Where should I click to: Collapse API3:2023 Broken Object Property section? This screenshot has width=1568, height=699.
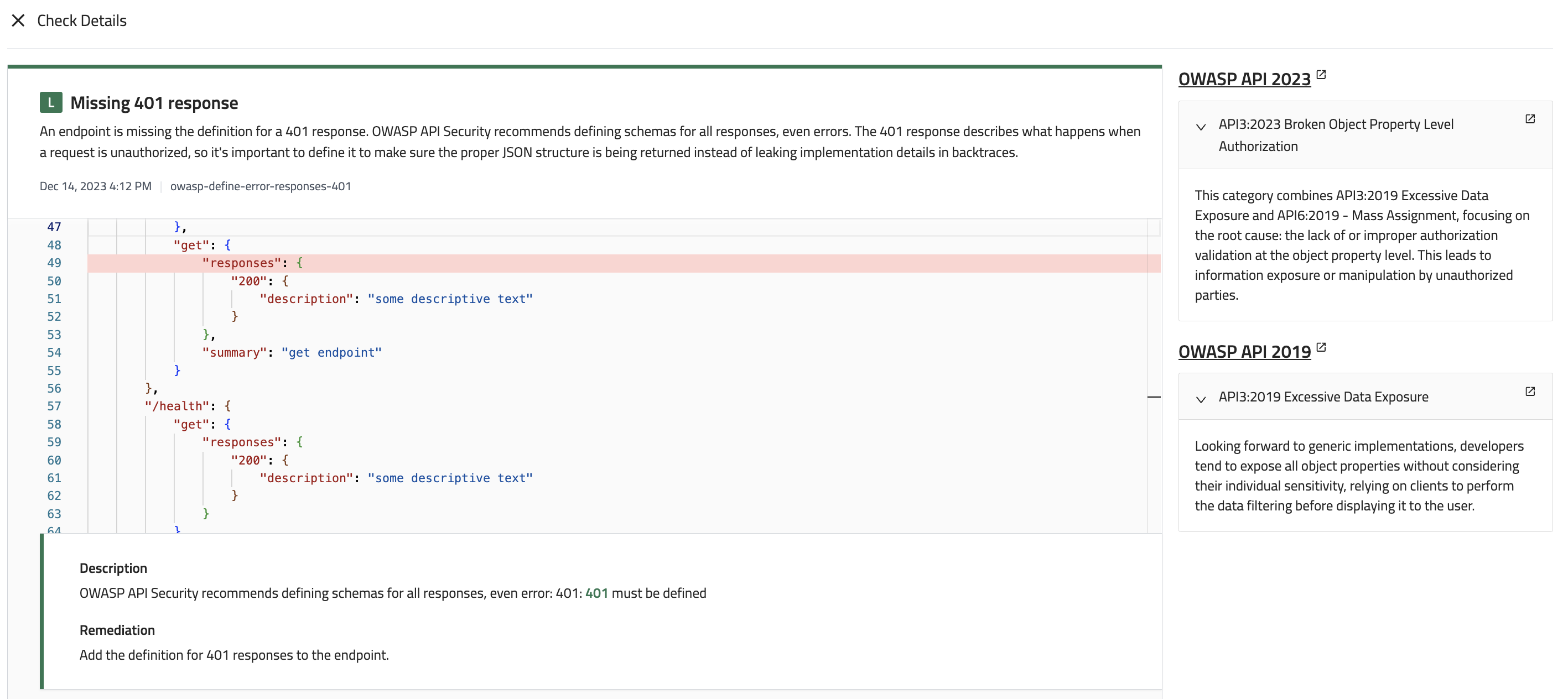1201,127
